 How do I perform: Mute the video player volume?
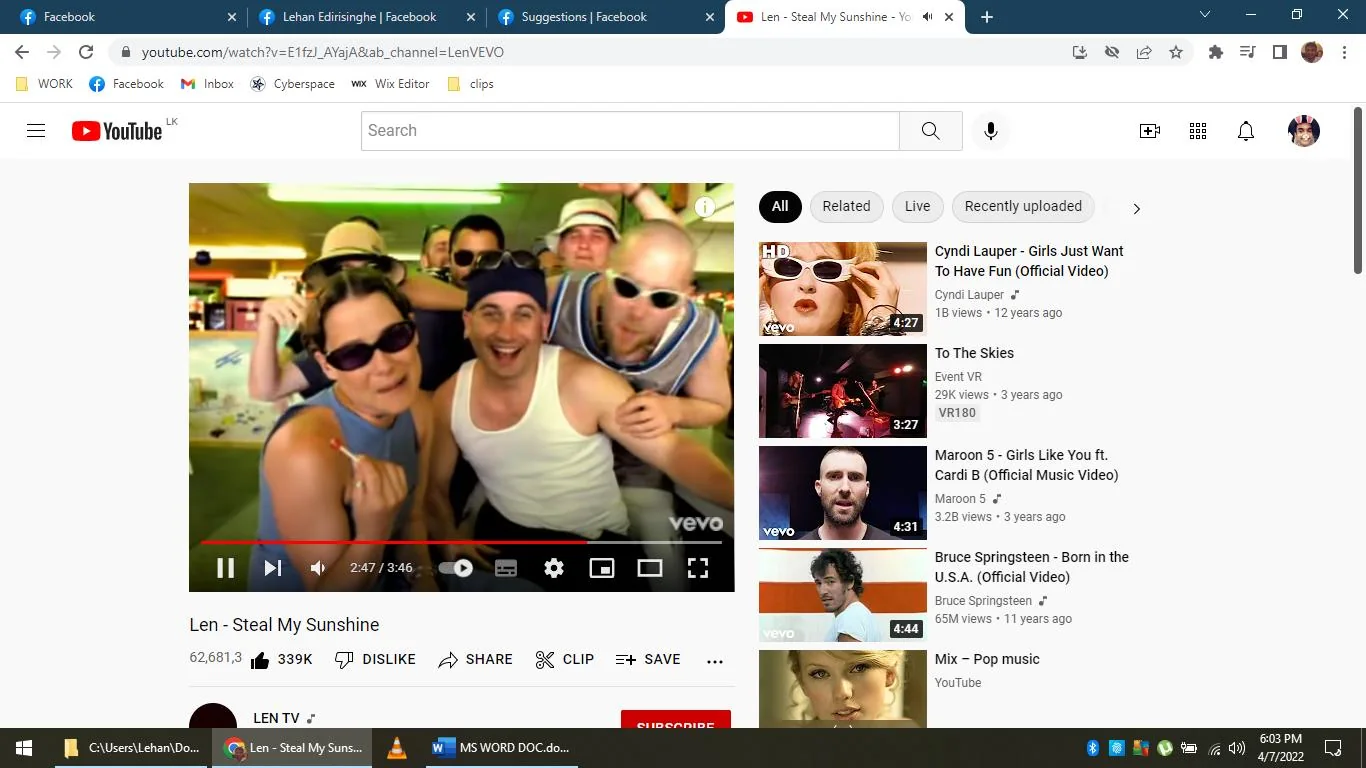(318, 568)
